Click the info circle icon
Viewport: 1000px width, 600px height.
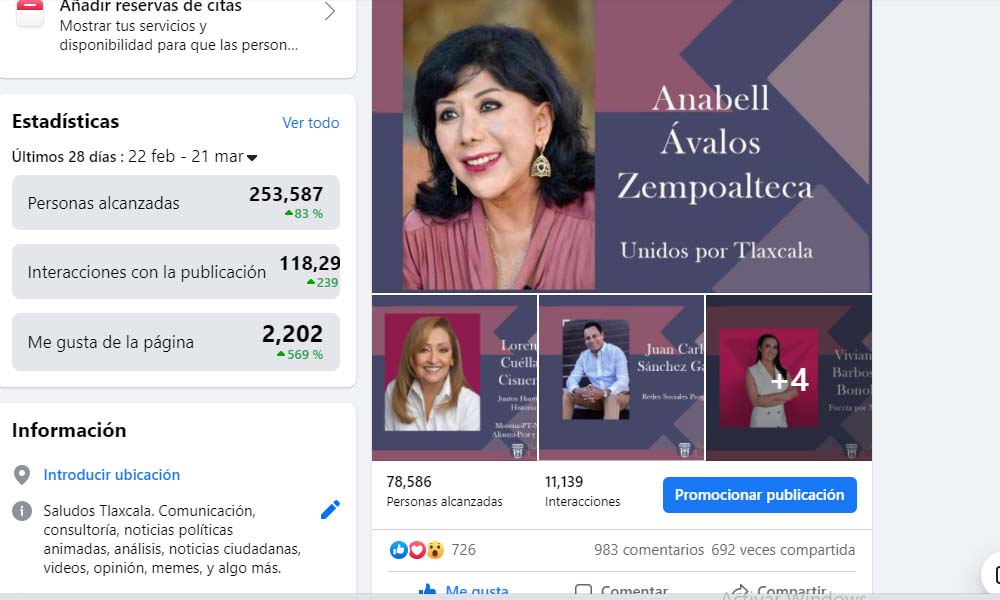[x=22, y=511]
